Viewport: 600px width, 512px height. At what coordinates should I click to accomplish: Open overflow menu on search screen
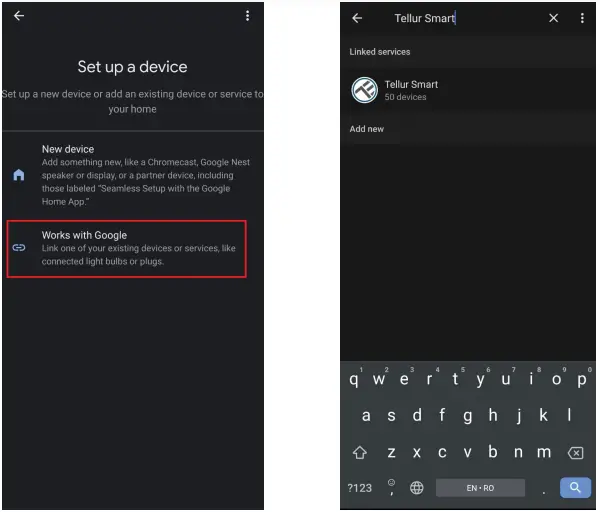[x=582, y=18]
